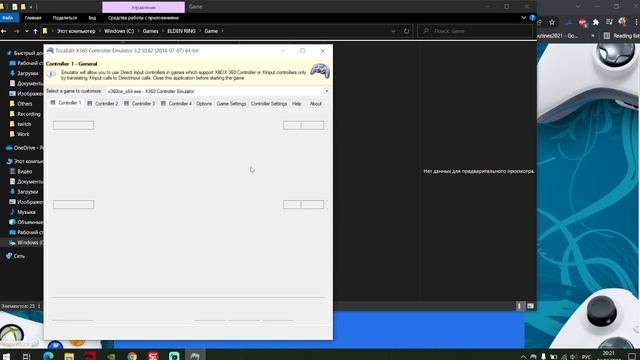Click the X360 emulator title bar icon
This screenshot has width=640, height=360.
(x=50, y=51)
